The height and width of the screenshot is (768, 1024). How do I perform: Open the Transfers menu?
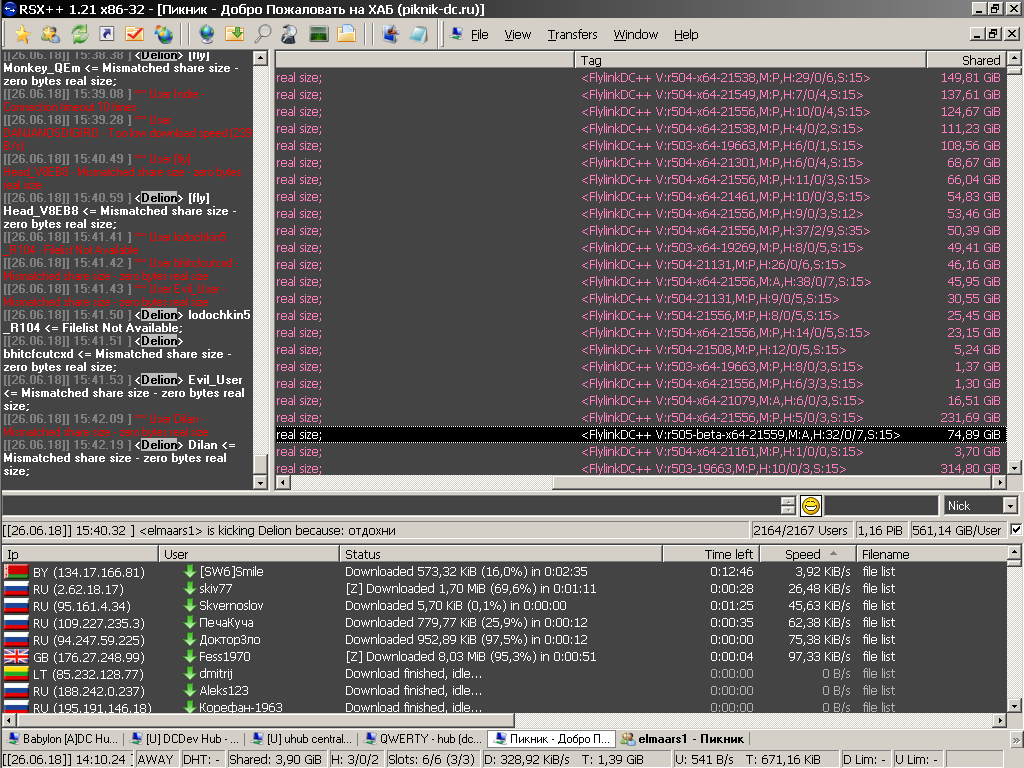[572, 35]
